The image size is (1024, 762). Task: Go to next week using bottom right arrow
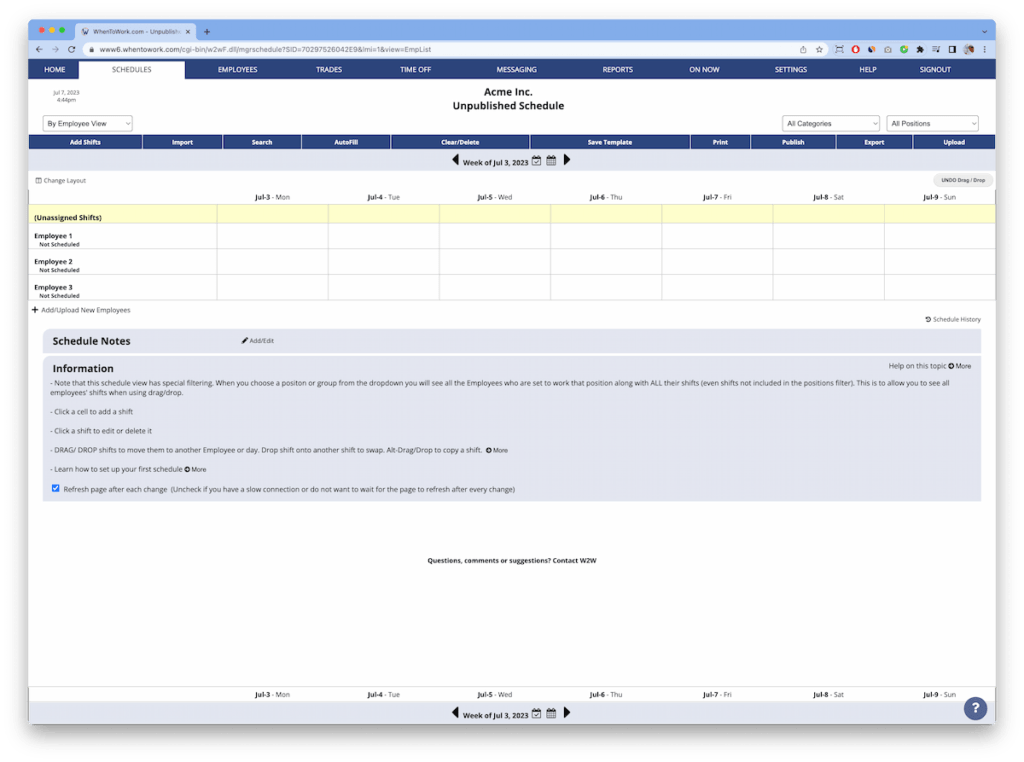[567, 713]
